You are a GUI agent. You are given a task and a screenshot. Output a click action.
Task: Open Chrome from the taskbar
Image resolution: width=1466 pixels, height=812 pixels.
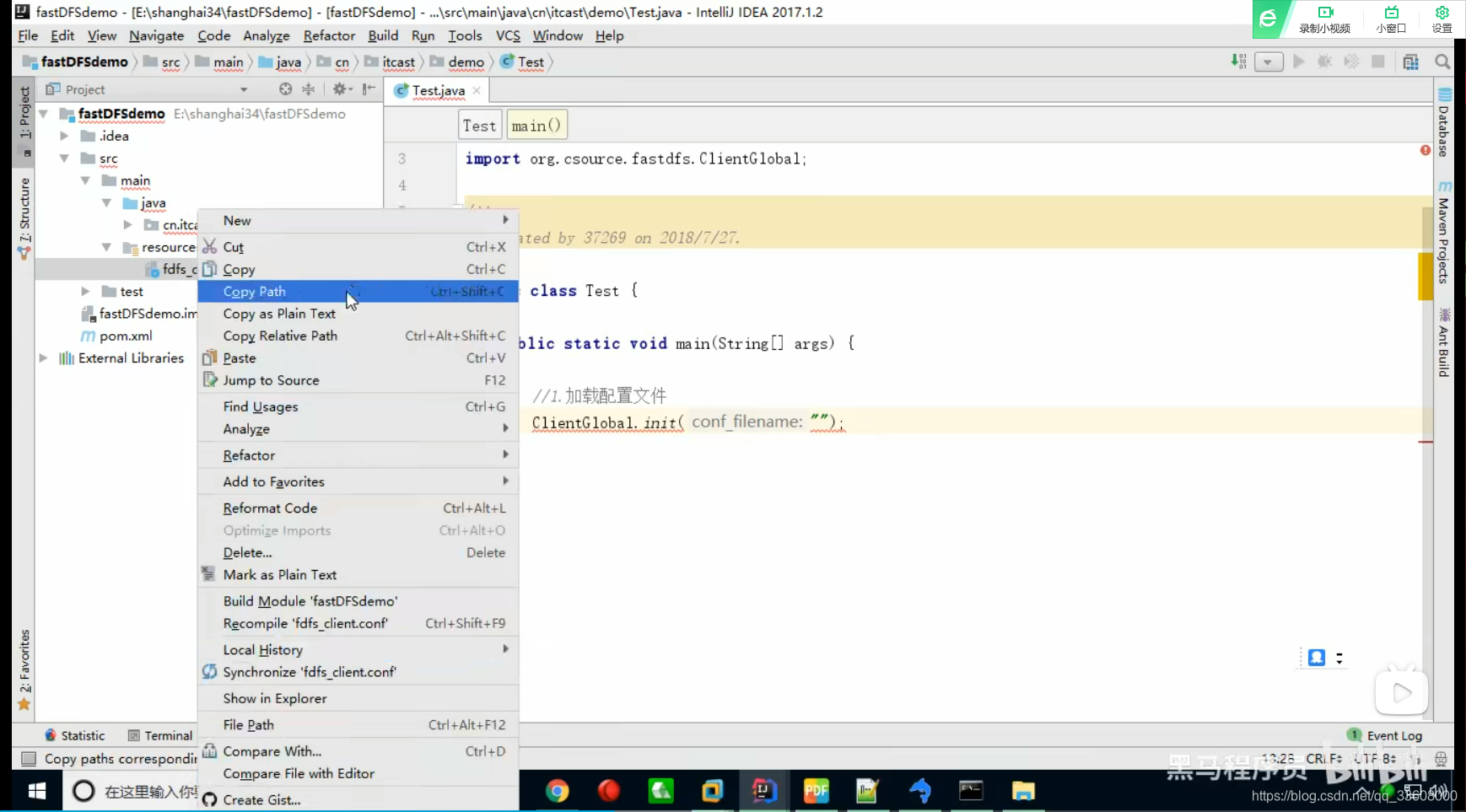pyautogui.click(x=557, y=791)
